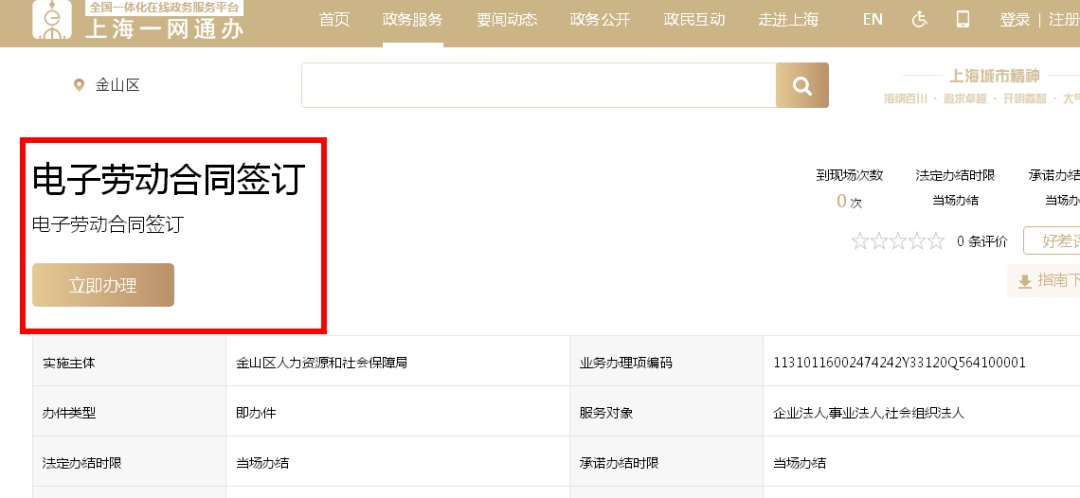Rate with the fifth star icon
The width and height of the screenshot is (1080, 498).
pos(936,241)
